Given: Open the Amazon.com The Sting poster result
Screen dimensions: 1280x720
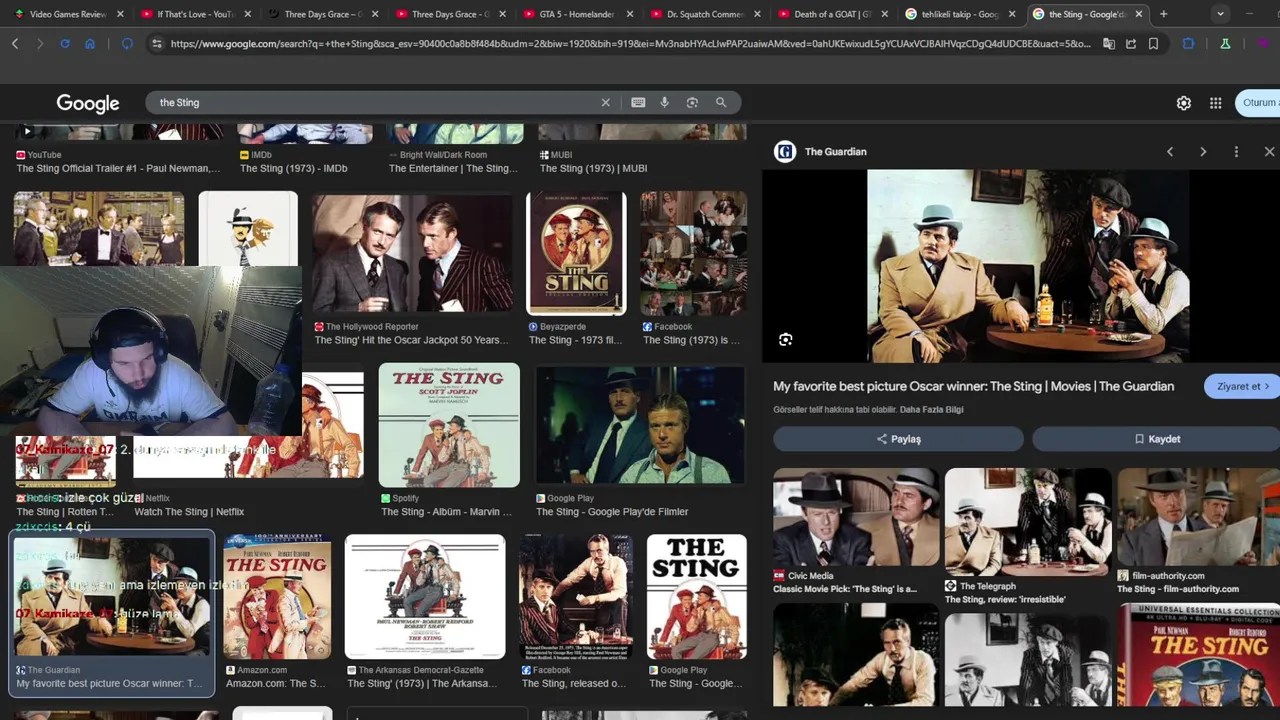Looking at the screenshot, I should pos(277,596).
